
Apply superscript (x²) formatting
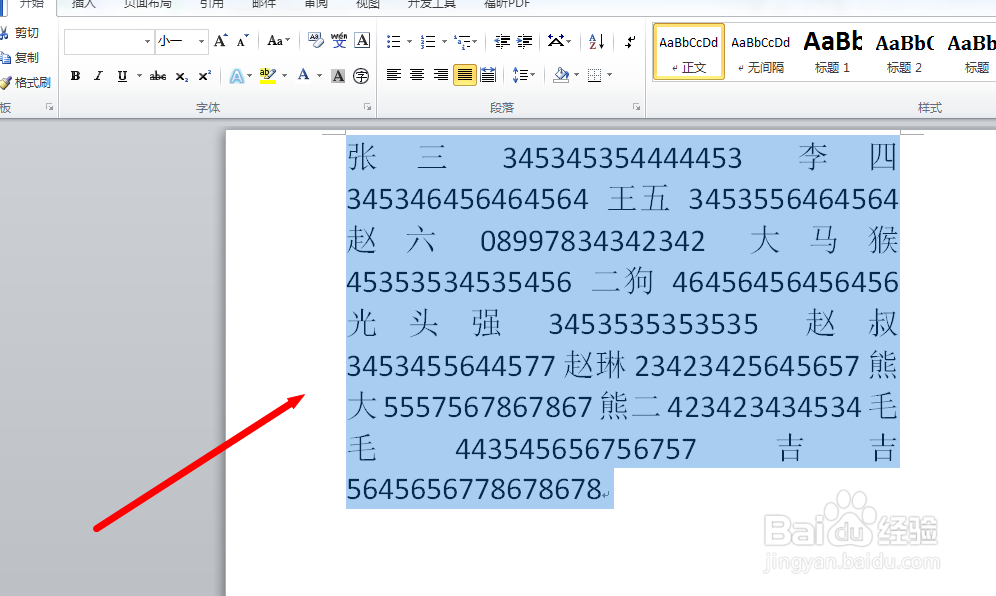coord(205,76)
